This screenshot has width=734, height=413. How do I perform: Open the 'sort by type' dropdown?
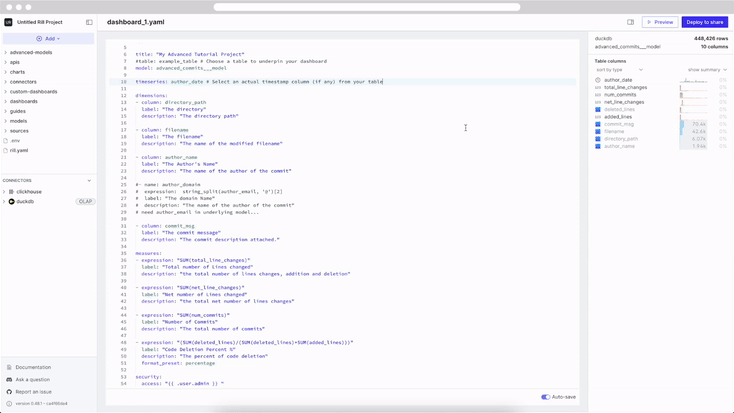[619, 70]
